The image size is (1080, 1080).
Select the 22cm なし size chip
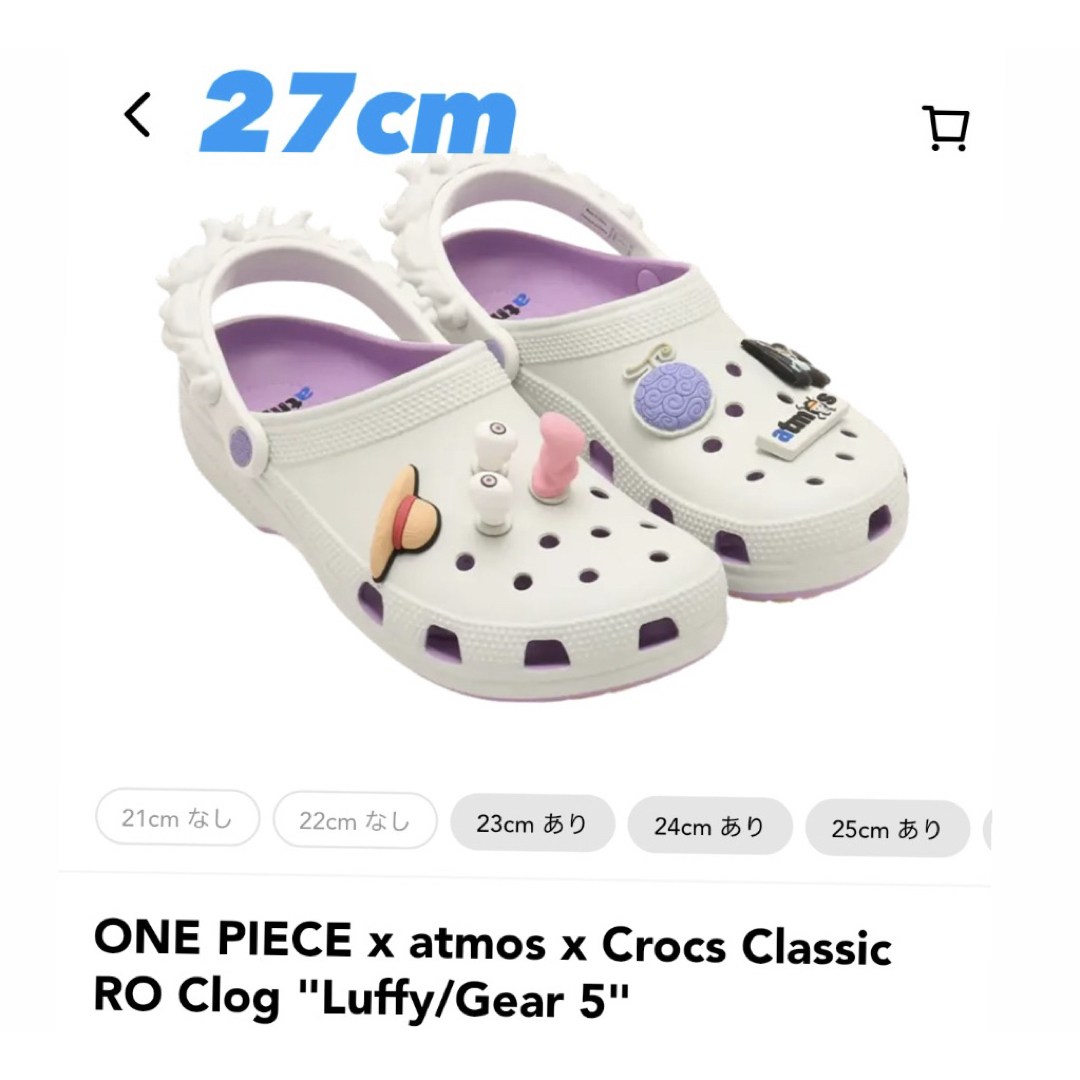355,820
